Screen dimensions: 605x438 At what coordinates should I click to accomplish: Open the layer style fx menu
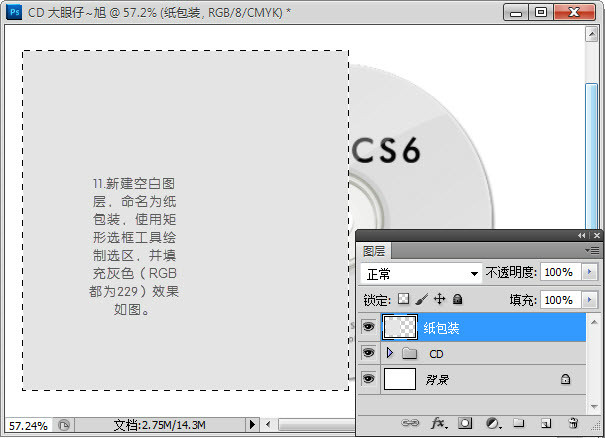[438, 424]
